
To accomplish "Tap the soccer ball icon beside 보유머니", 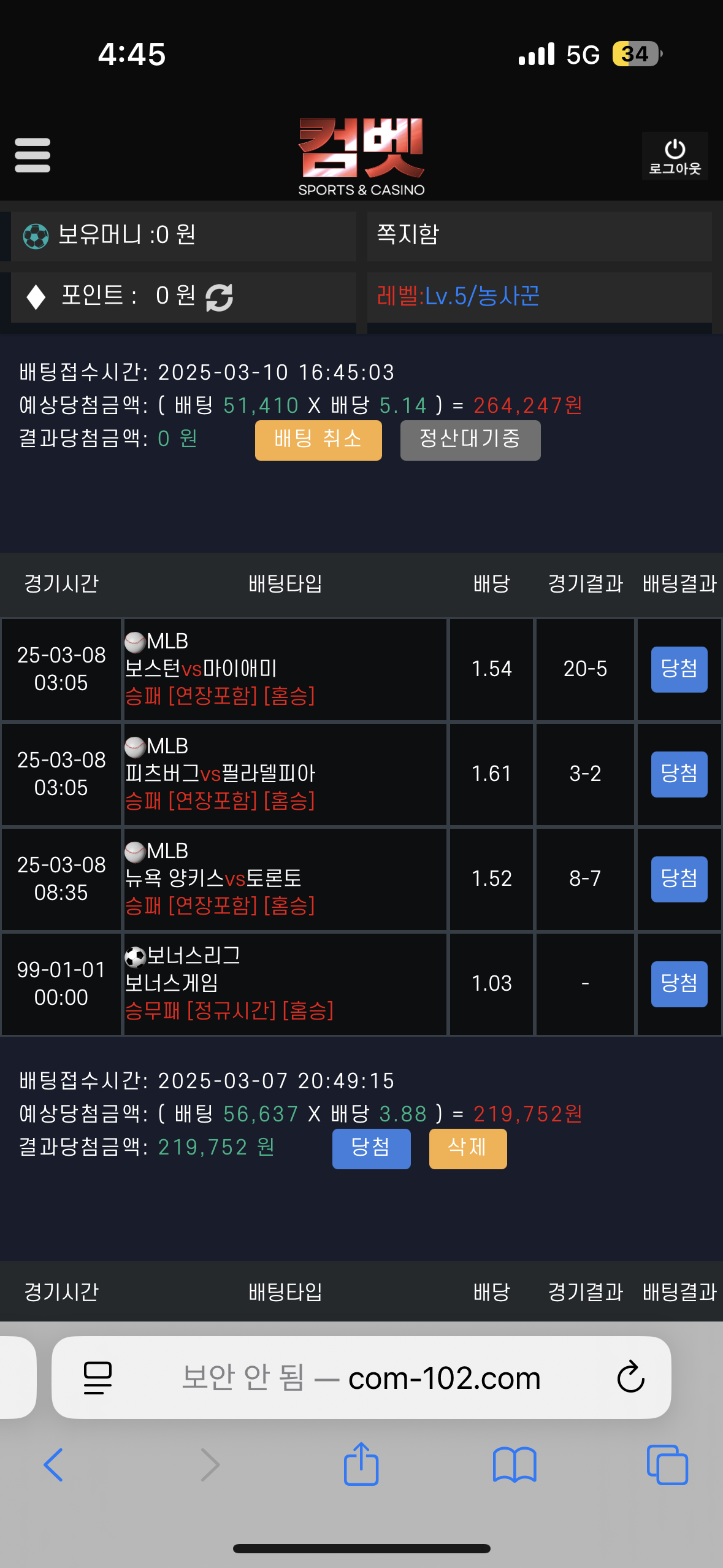I will click(36, 236).
